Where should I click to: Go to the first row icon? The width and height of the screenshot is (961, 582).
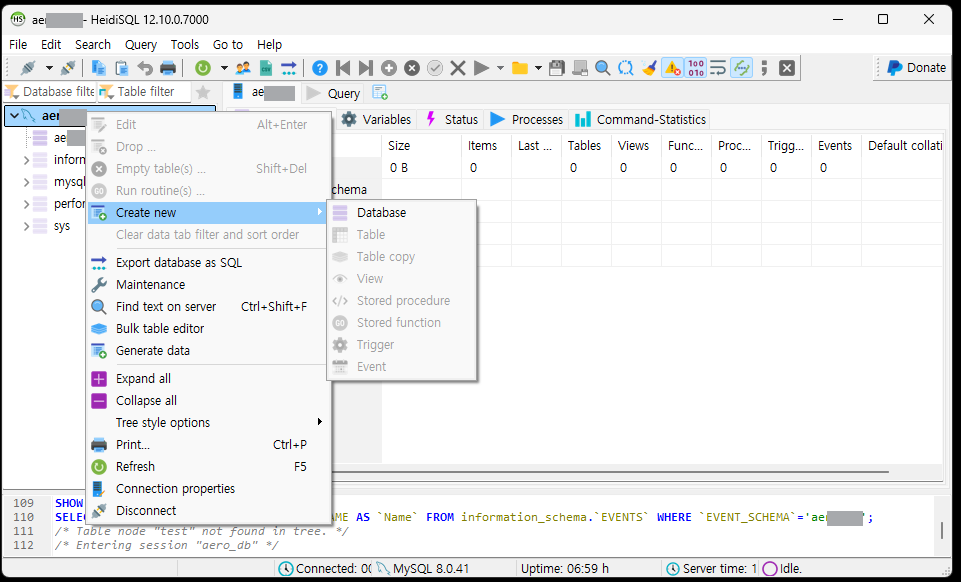click(343, 68)
